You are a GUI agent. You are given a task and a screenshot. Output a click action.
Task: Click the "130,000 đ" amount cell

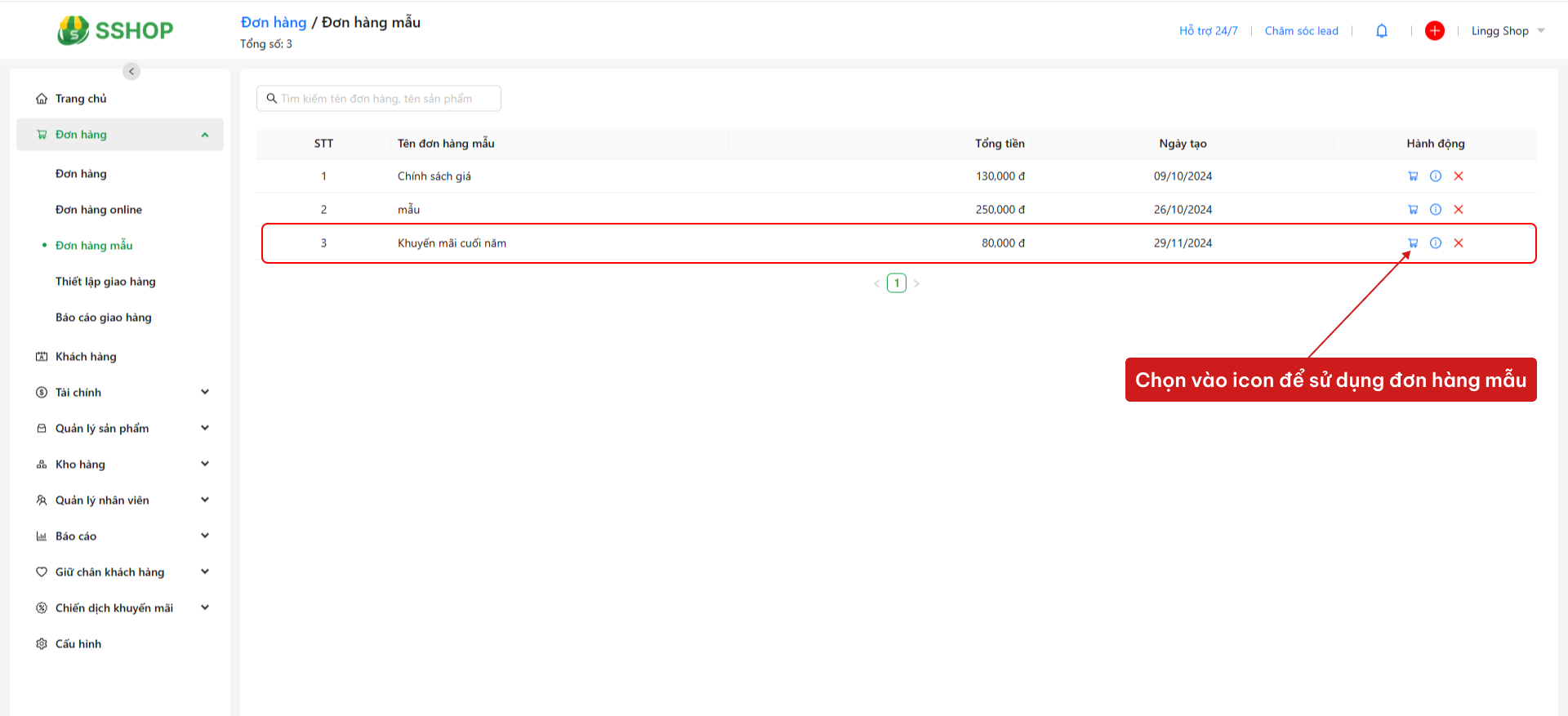[1000, 176]
